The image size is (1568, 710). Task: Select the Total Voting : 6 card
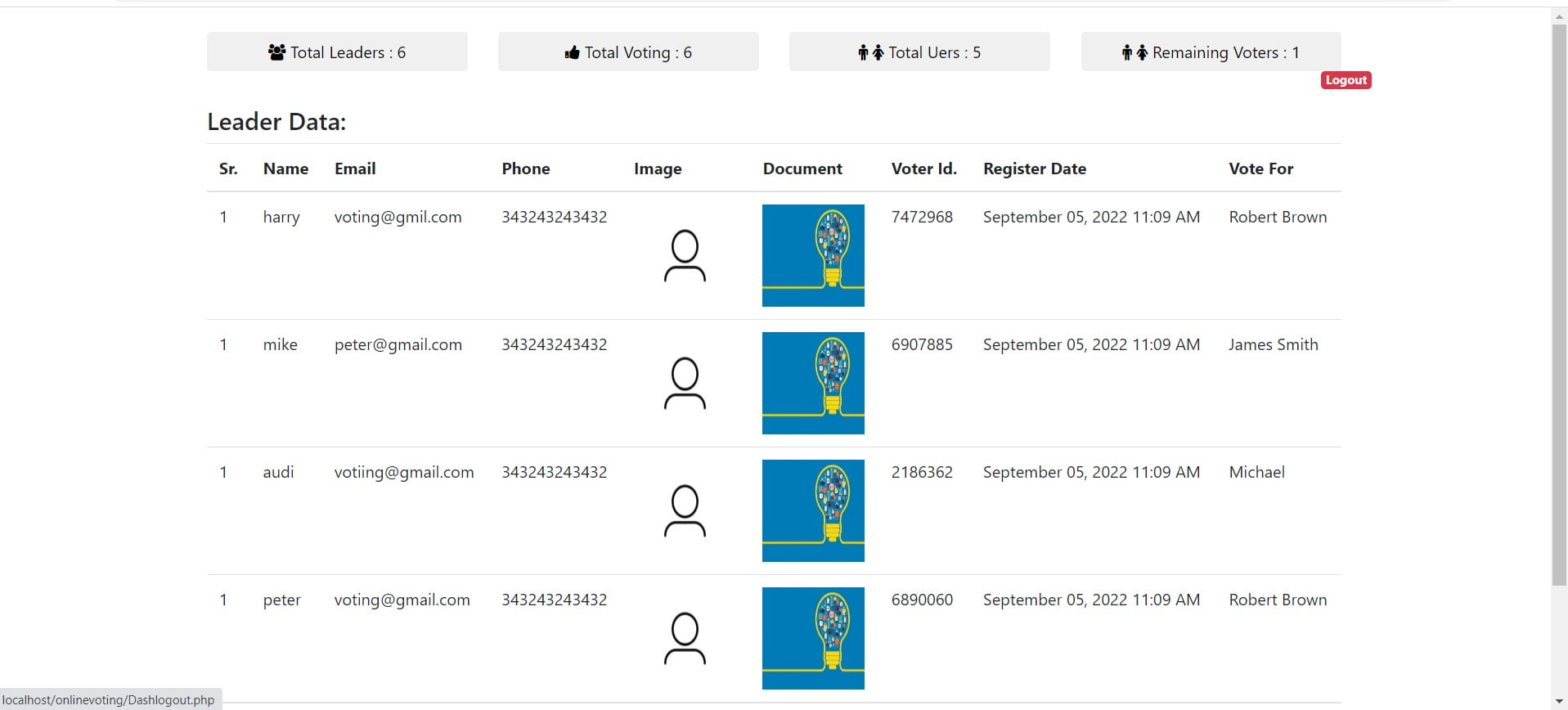pos(628,52)
